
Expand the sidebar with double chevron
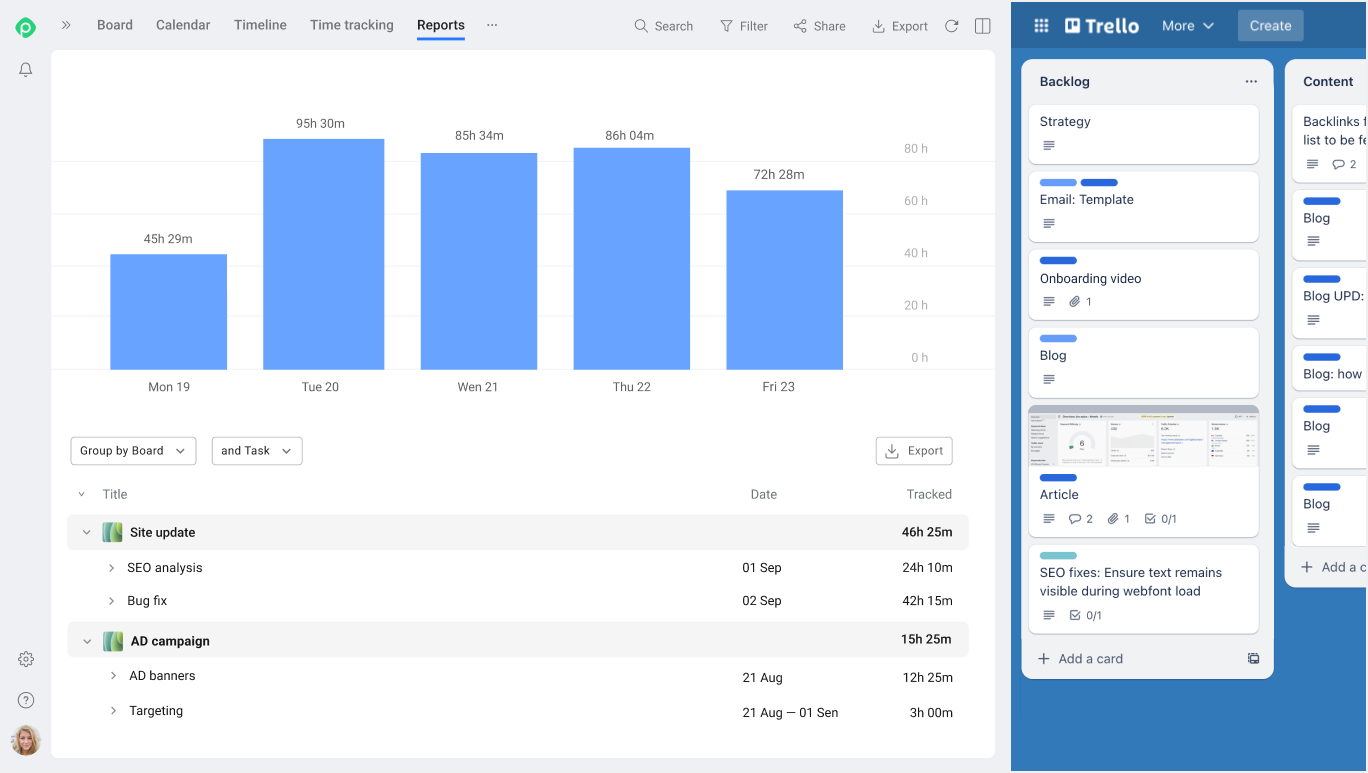66,26
